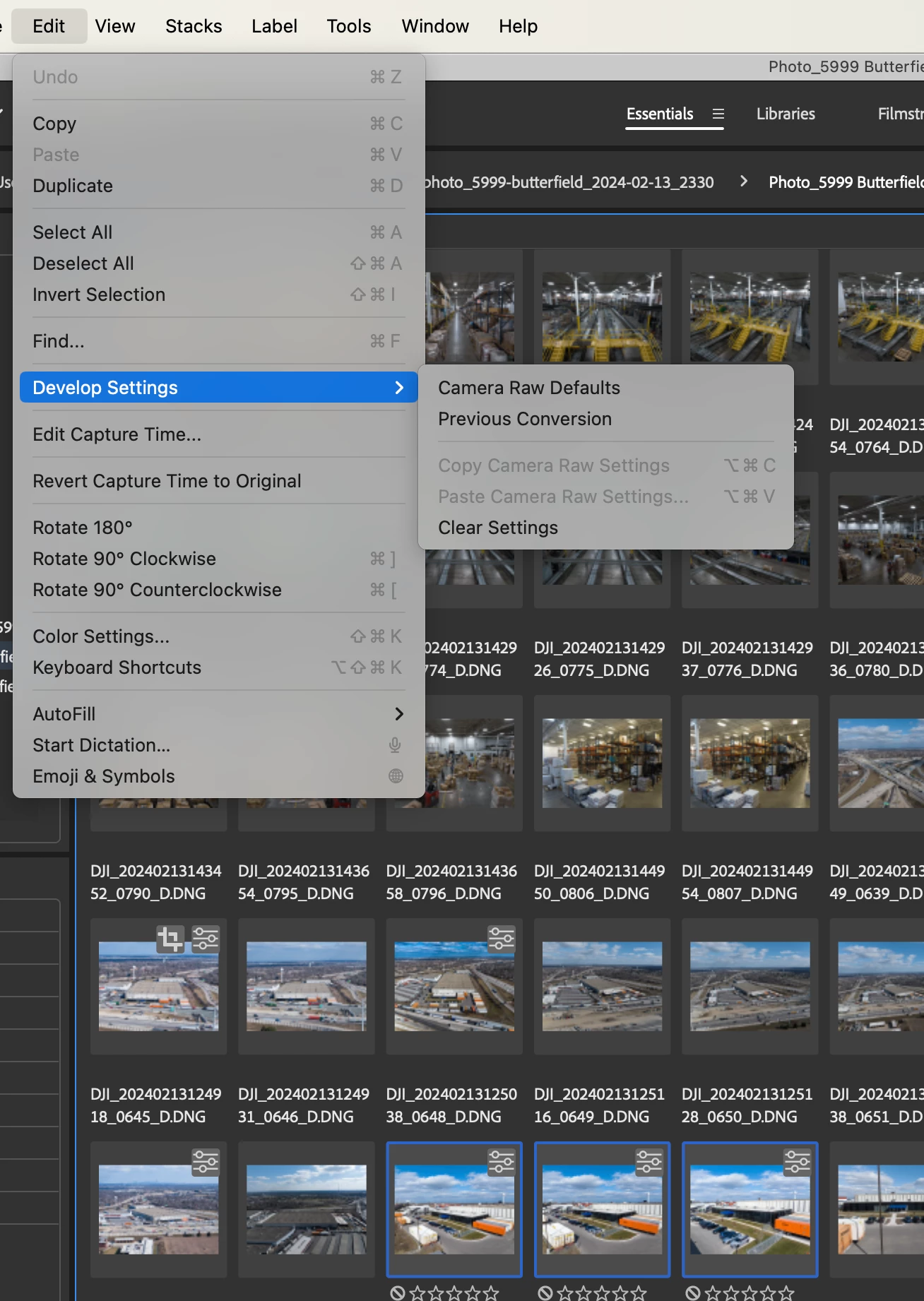This screenshot has height=1301, width=924.
Task: Choose Rotate 90° Counterclockwise
Action: 218,590
